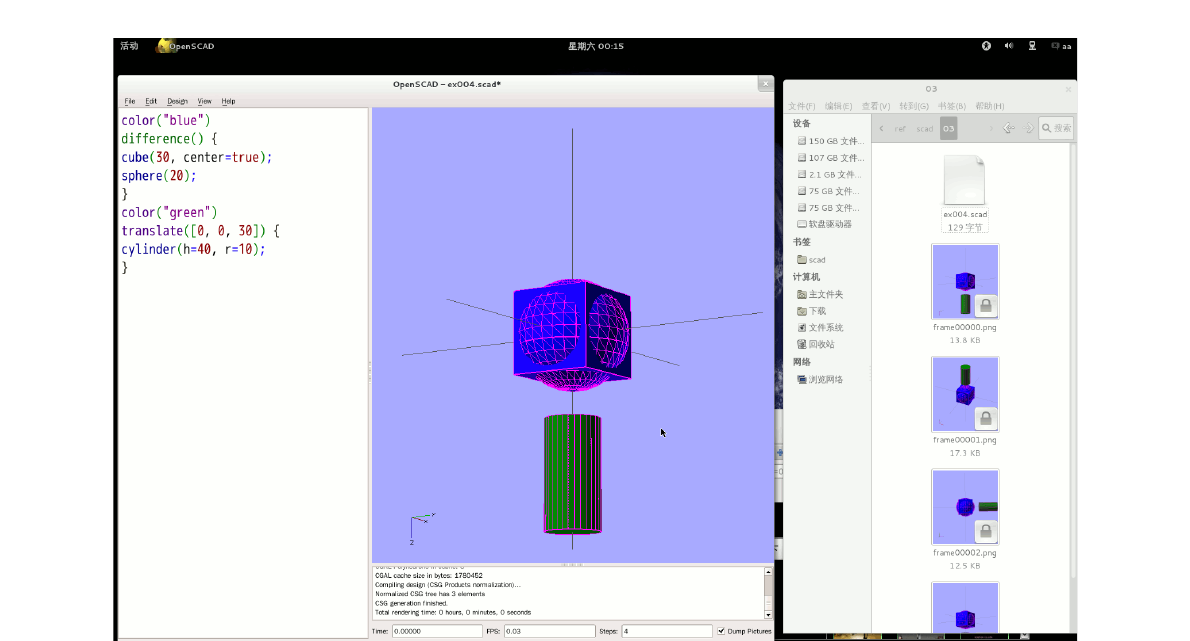Select the ex004.scad file icon
This screenshot has height=641, width=1190.
(x=965, y=180)
